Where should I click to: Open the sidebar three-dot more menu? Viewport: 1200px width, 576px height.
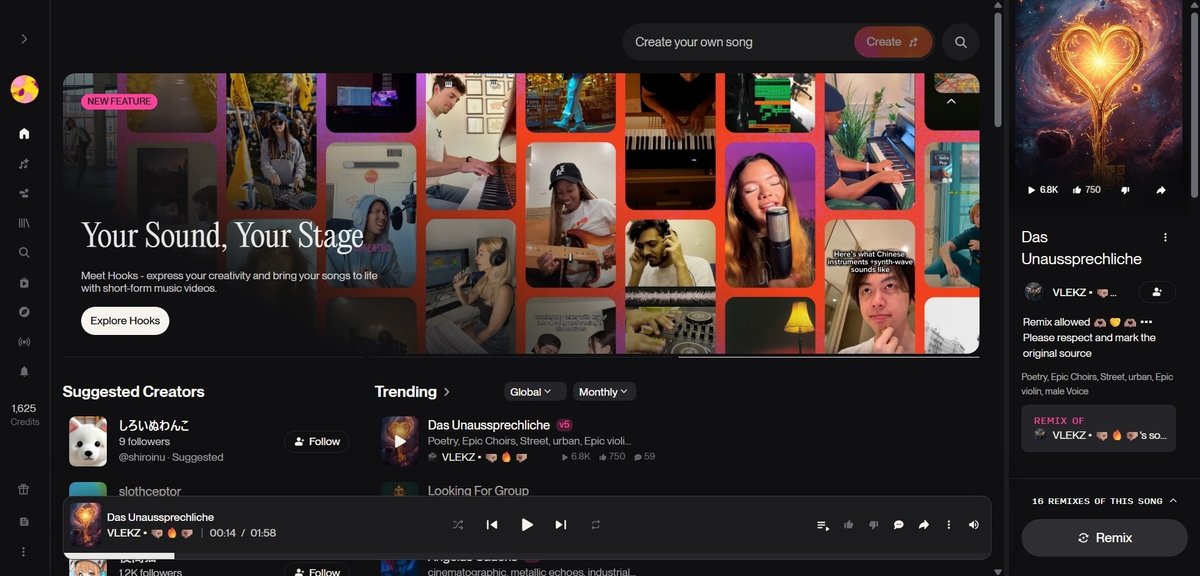[24, 551]
